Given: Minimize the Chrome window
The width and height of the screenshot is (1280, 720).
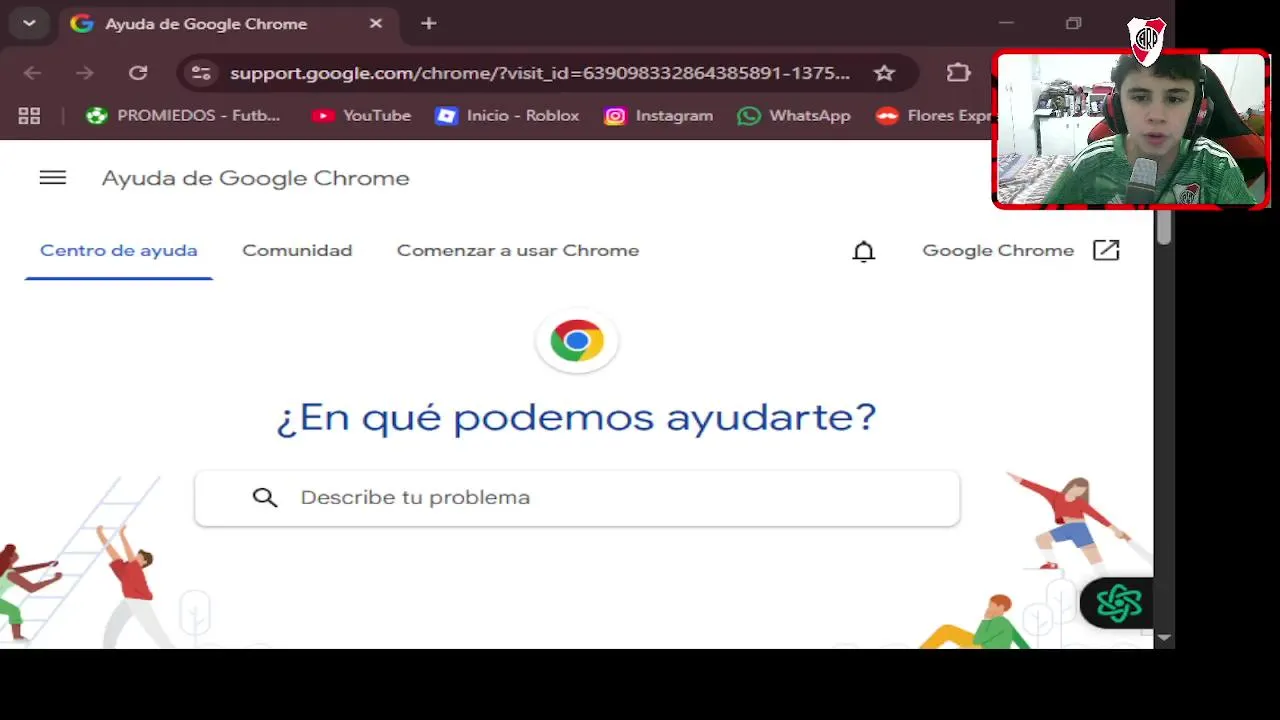Looking at the screenshot, I should click(x=1006, y=23).
